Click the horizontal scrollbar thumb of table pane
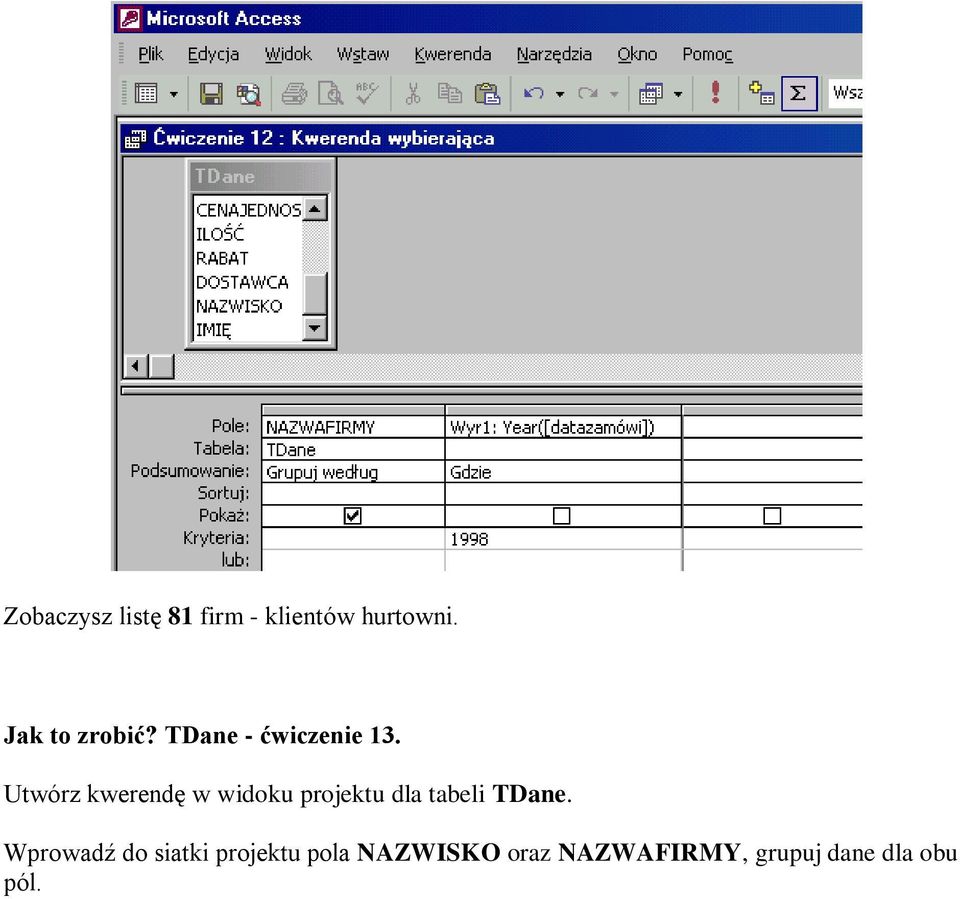The image size is (960, 899). click(x=162, y=366)
